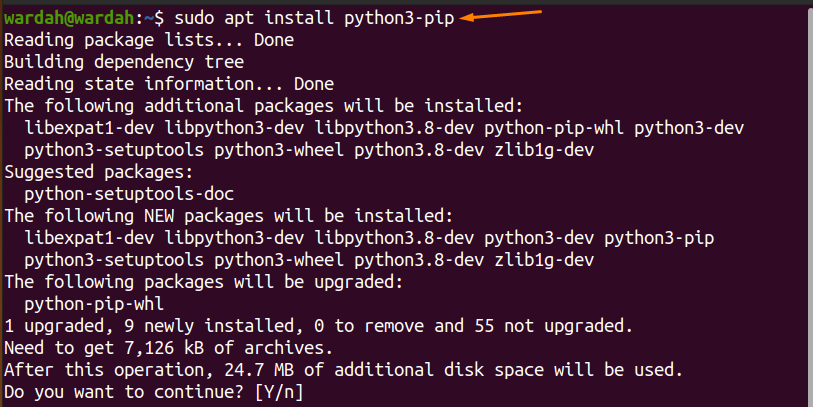Click the 'Suggested packages:' heading
813x407 pixels.
[x=99, y=172]
